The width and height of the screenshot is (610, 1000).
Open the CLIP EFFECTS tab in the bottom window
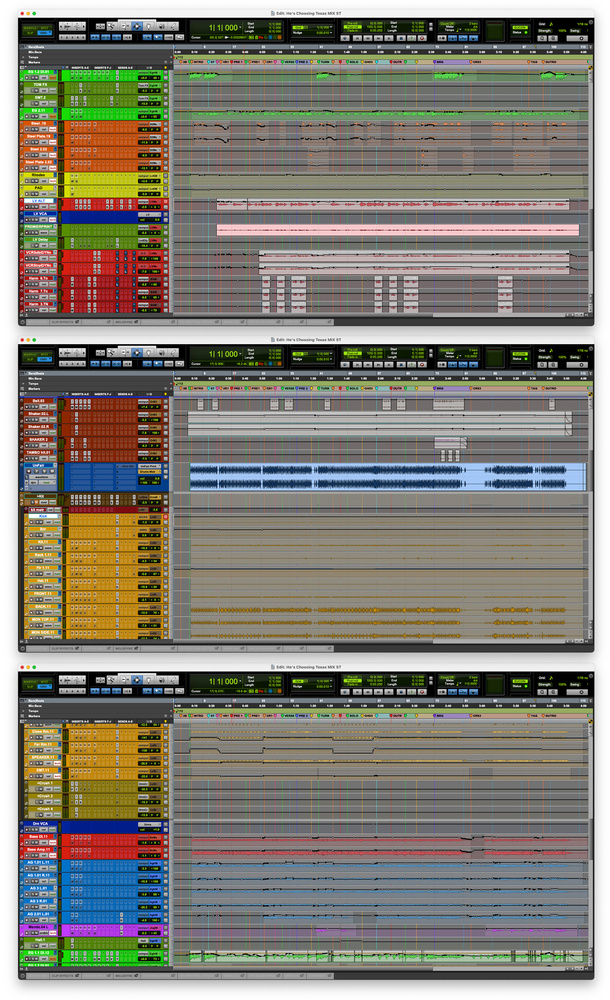(65, 976)
